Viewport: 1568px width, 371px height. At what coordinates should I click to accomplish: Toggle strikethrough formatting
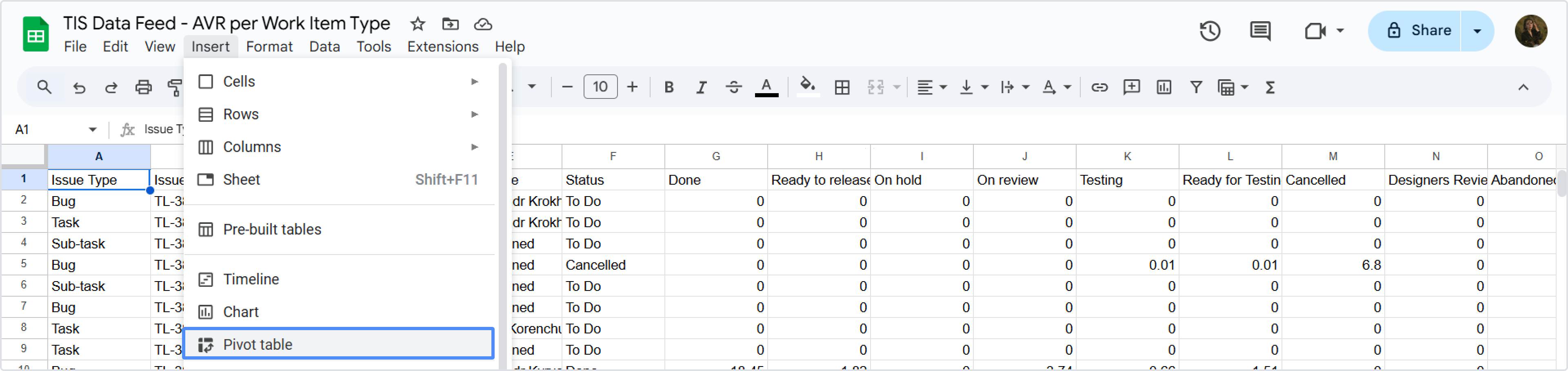tap(733, 88)
